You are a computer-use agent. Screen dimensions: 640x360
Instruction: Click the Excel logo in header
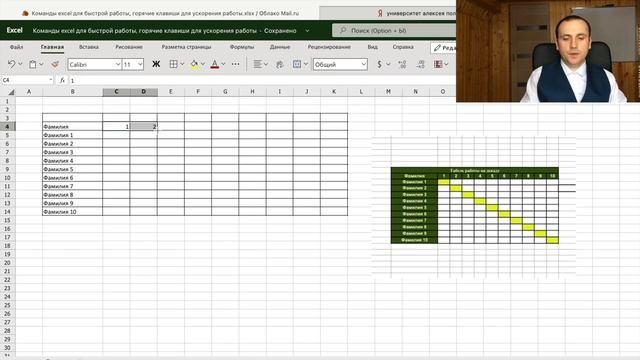(x=15, y=30)
